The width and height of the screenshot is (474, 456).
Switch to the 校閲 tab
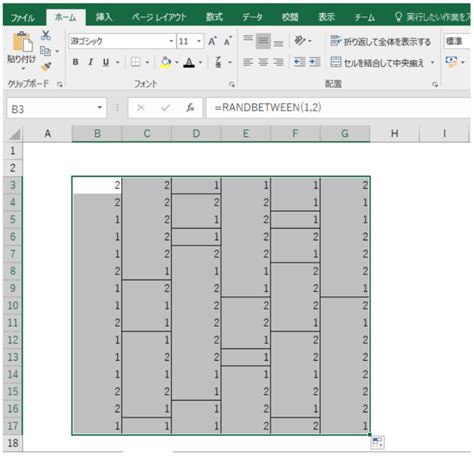[x=290, y=17]
